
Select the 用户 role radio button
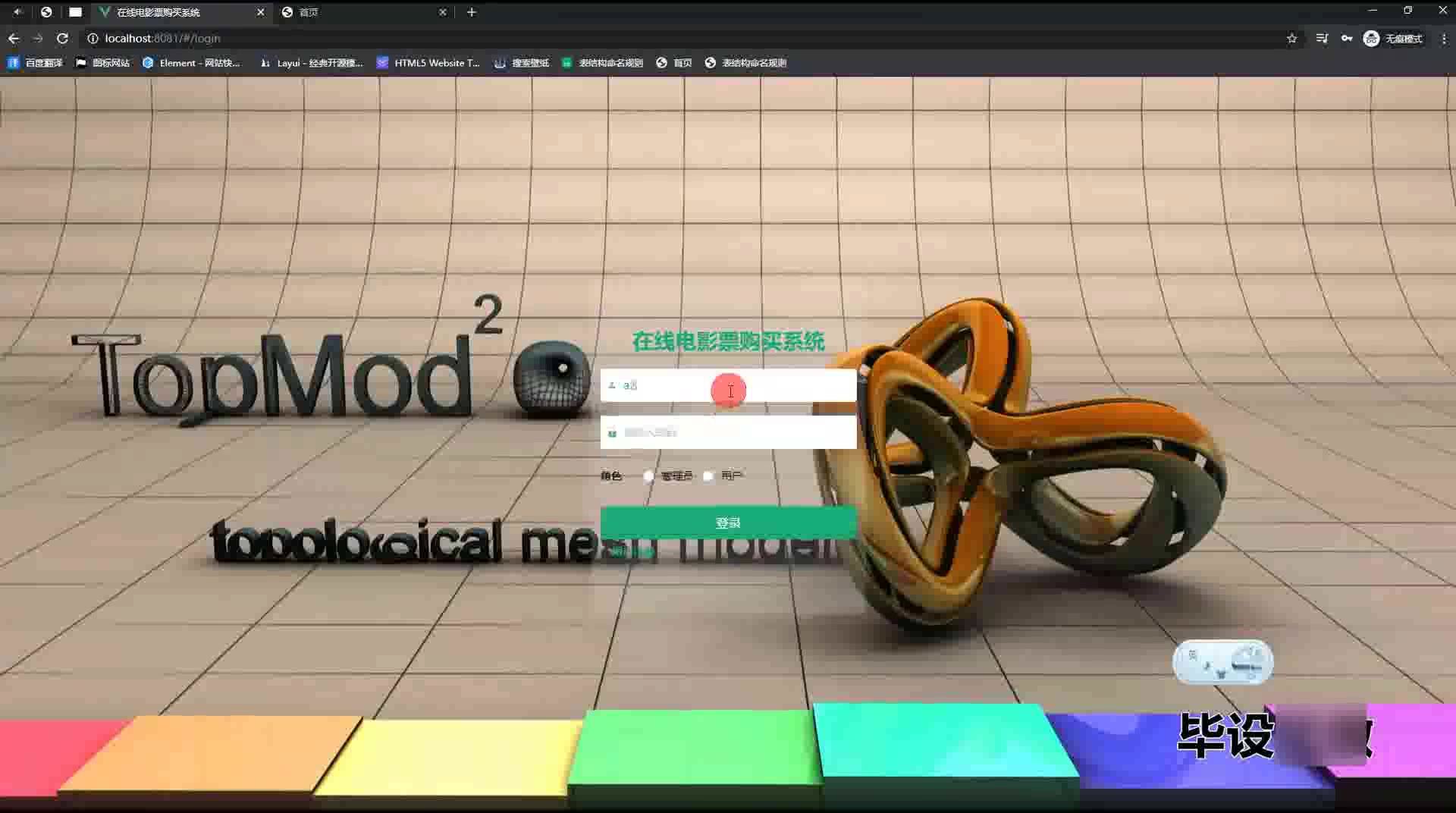coord(708,476)
